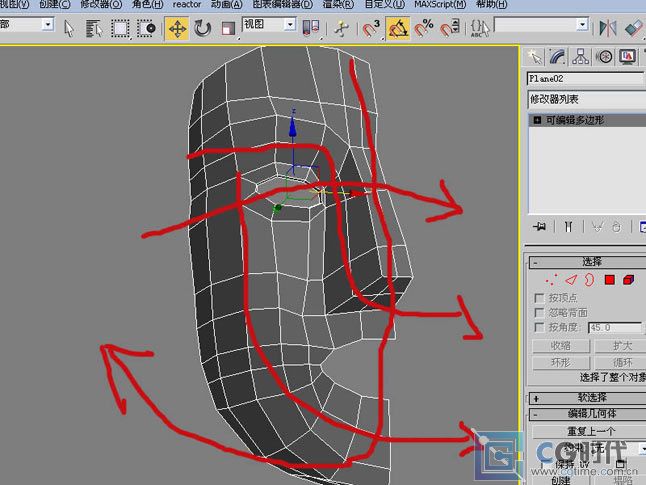Open the 创建(C) menu
The height and width of the screenshot is (485, 646).
[x=55, y=5]
